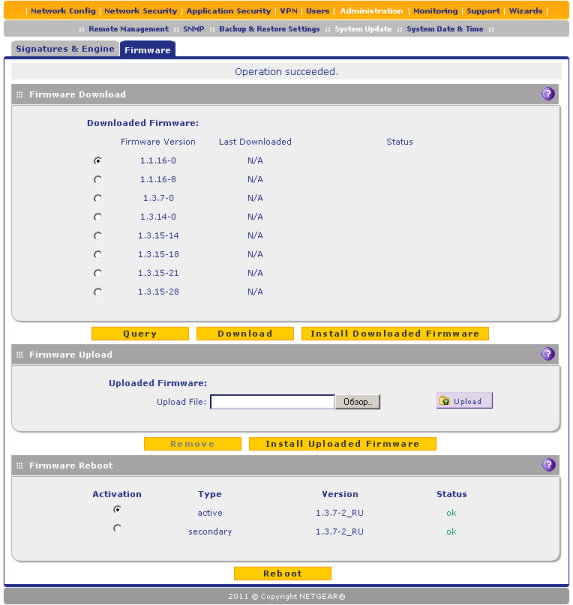
Task: Switch to Signatures & Engine tab
Action: [65, 49]
